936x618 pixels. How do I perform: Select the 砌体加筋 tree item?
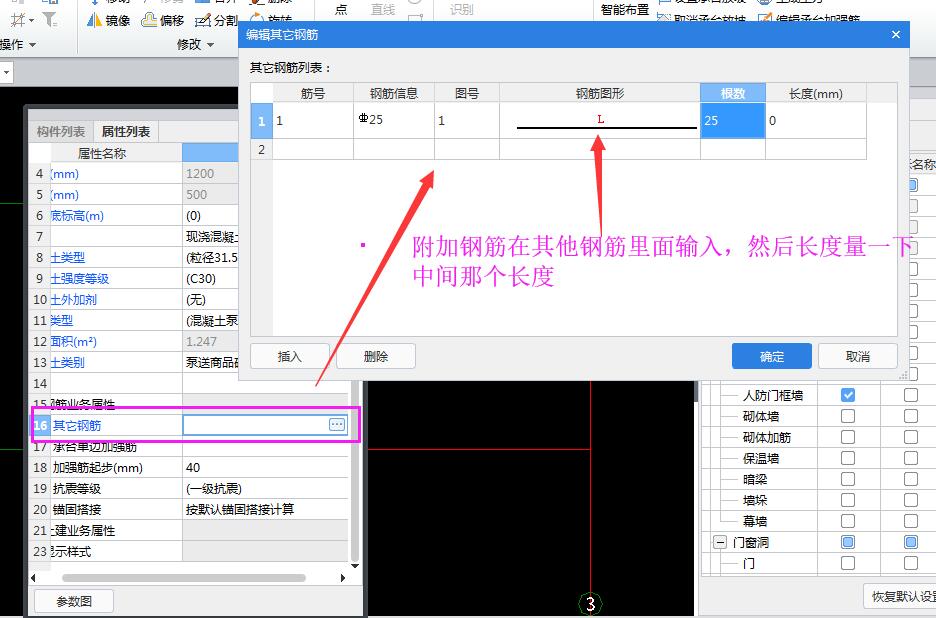pos(766,437)
